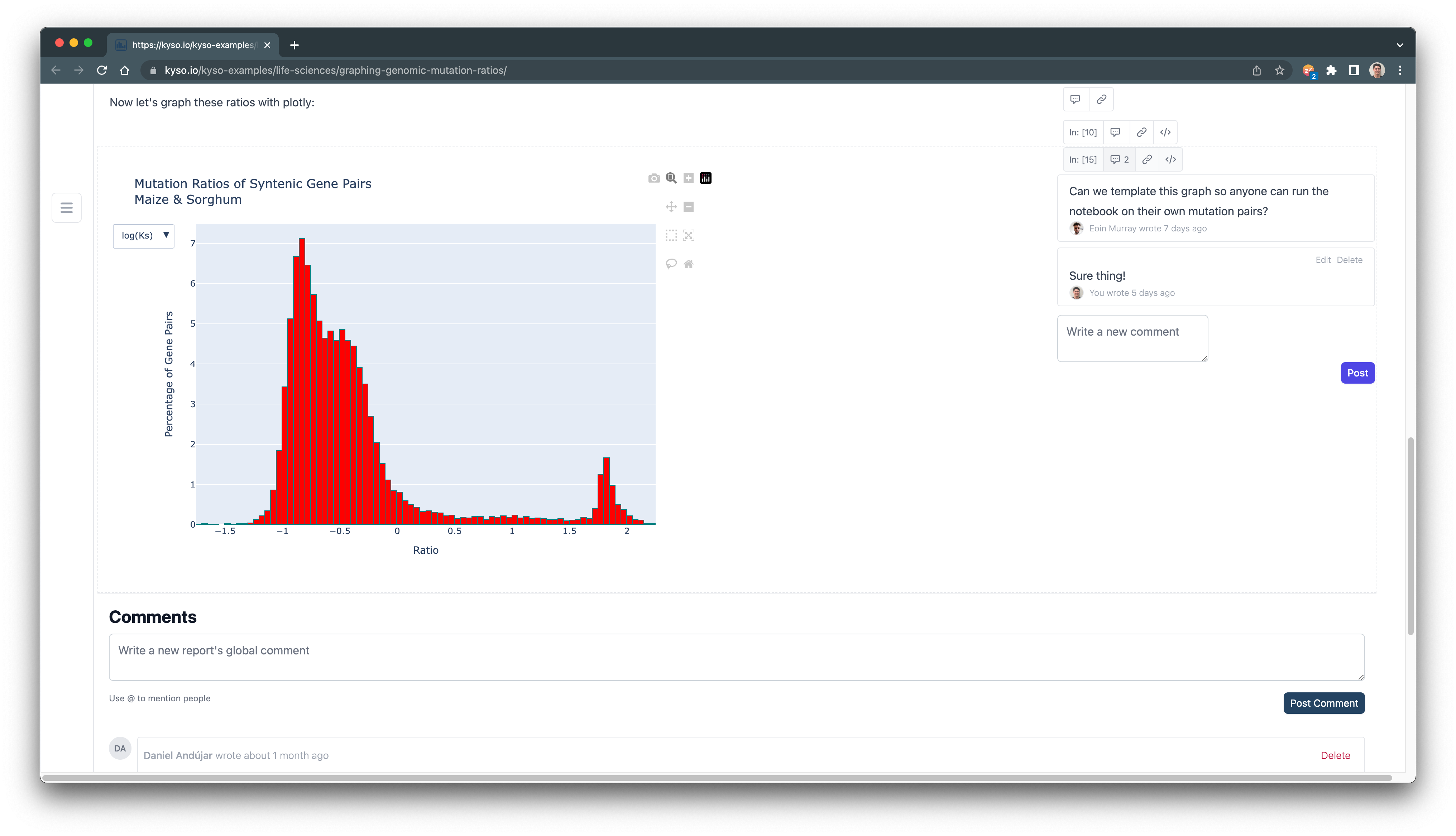Open comments for cell In: [10]
Screen dimensions: 1456x836
[x=1116, y=132]
